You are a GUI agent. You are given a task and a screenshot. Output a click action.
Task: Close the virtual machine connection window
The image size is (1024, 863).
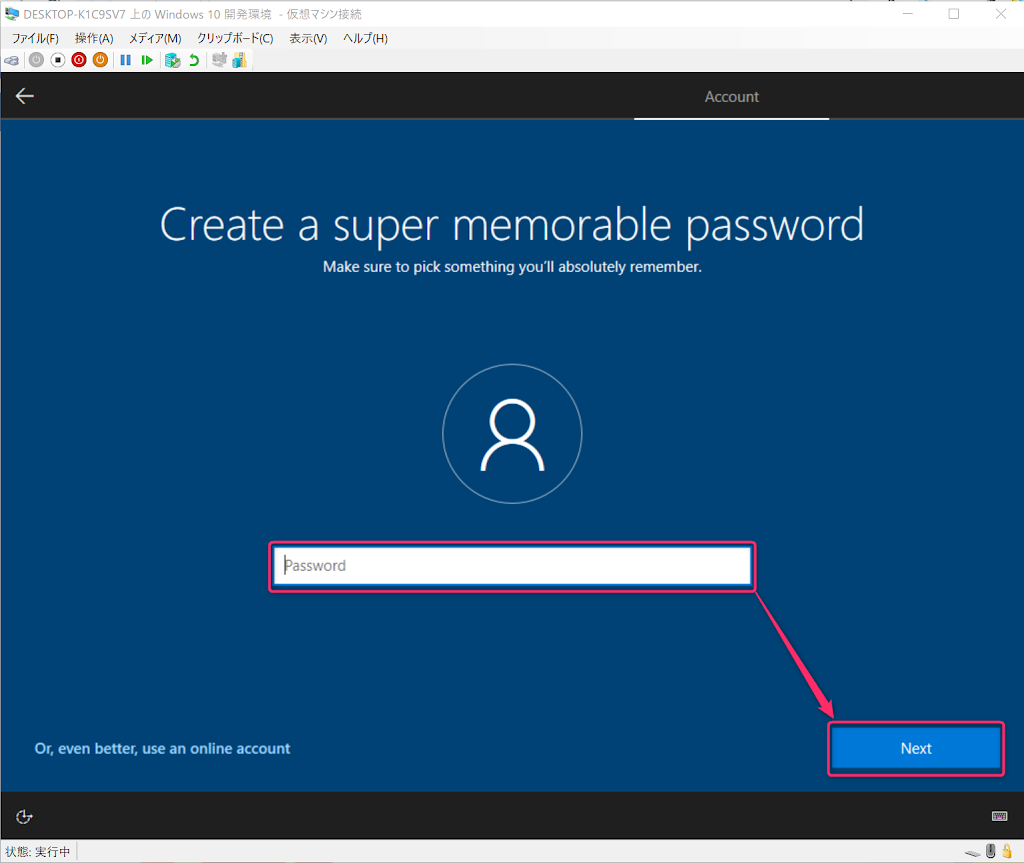[1000, 14]
